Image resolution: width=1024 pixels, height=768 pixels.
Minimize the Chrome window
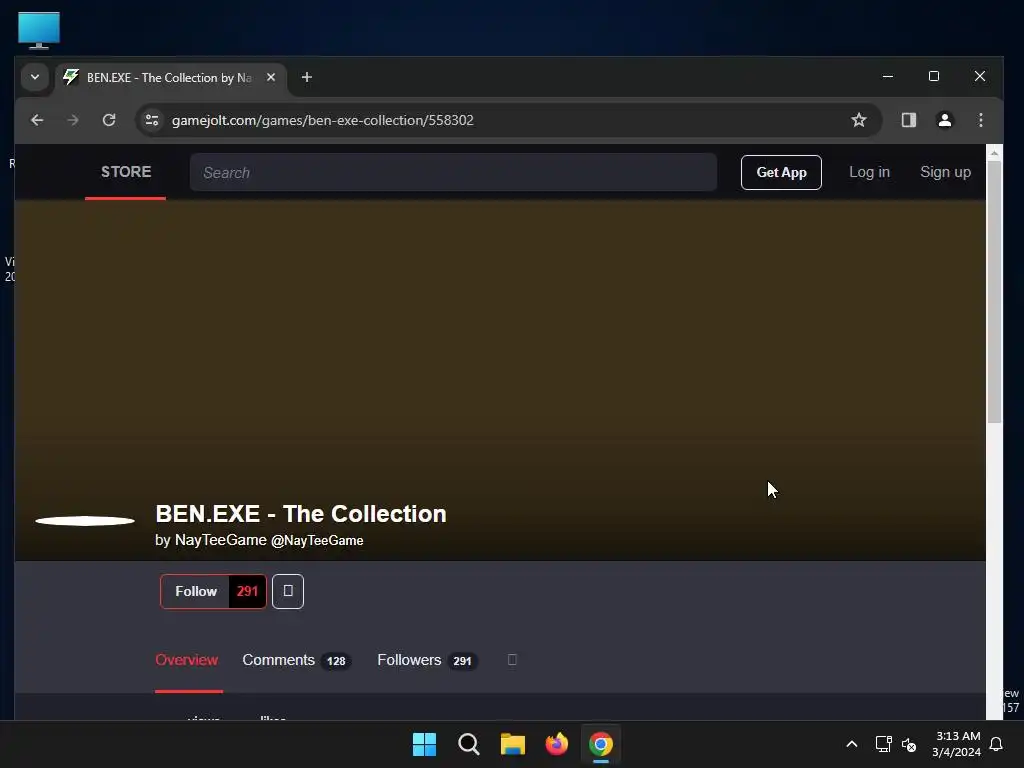point(888,76)
